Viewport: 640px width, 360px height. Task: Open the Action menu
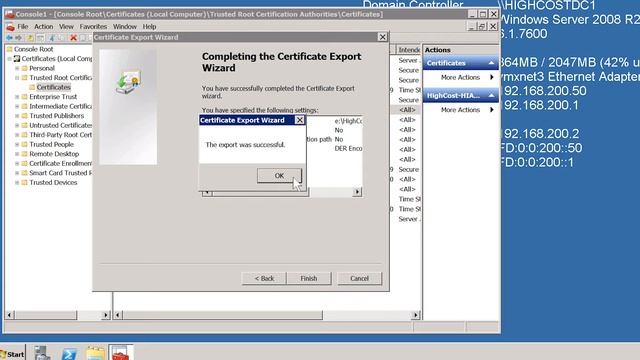tap(43, 27)
